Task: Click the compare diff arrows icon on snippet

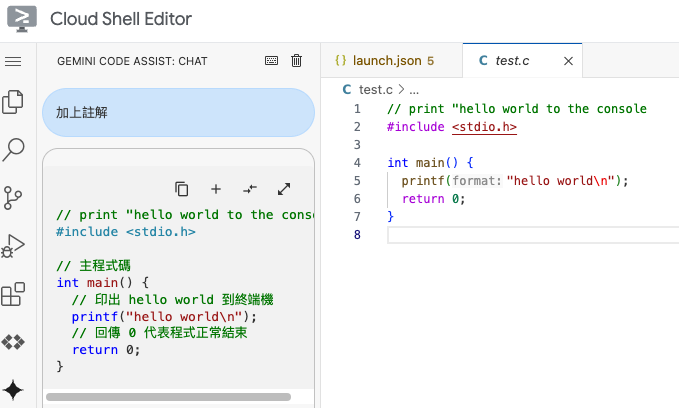Action: pyautogui.click(x=250, y=189)
